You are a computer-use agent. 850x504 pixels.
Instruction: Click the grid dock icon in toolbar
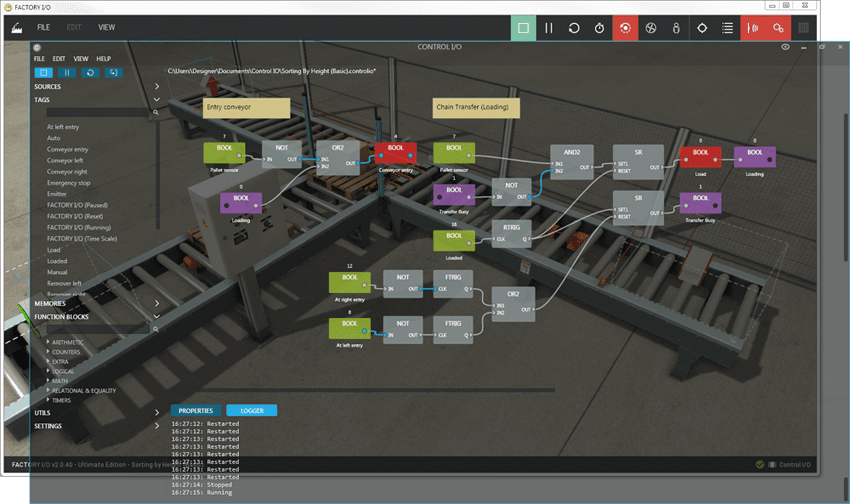803,28
